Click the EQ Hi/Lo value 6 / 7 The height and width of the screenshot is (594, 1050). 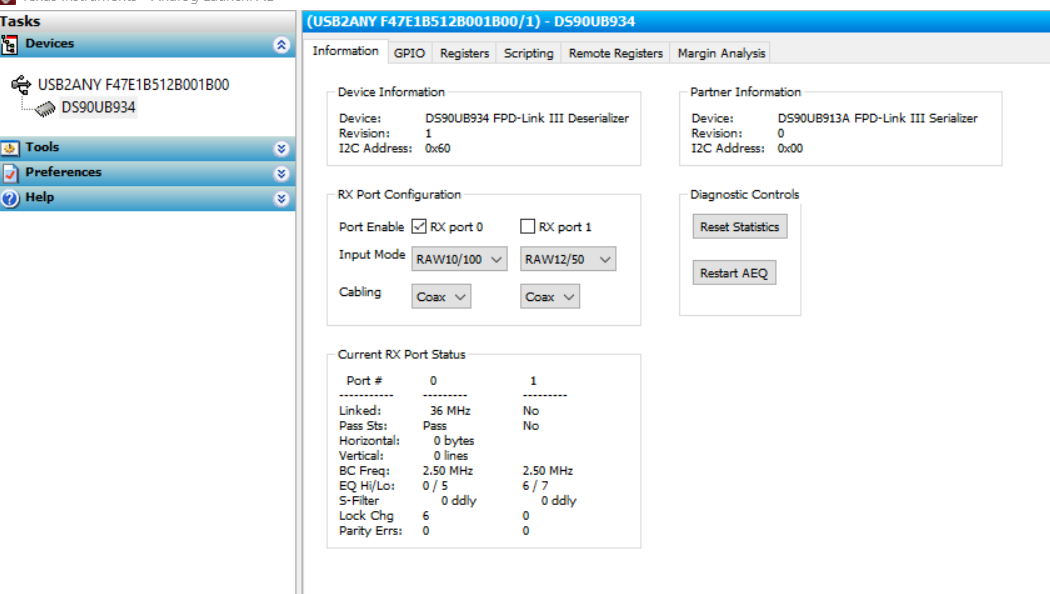[x=535, y=486]
